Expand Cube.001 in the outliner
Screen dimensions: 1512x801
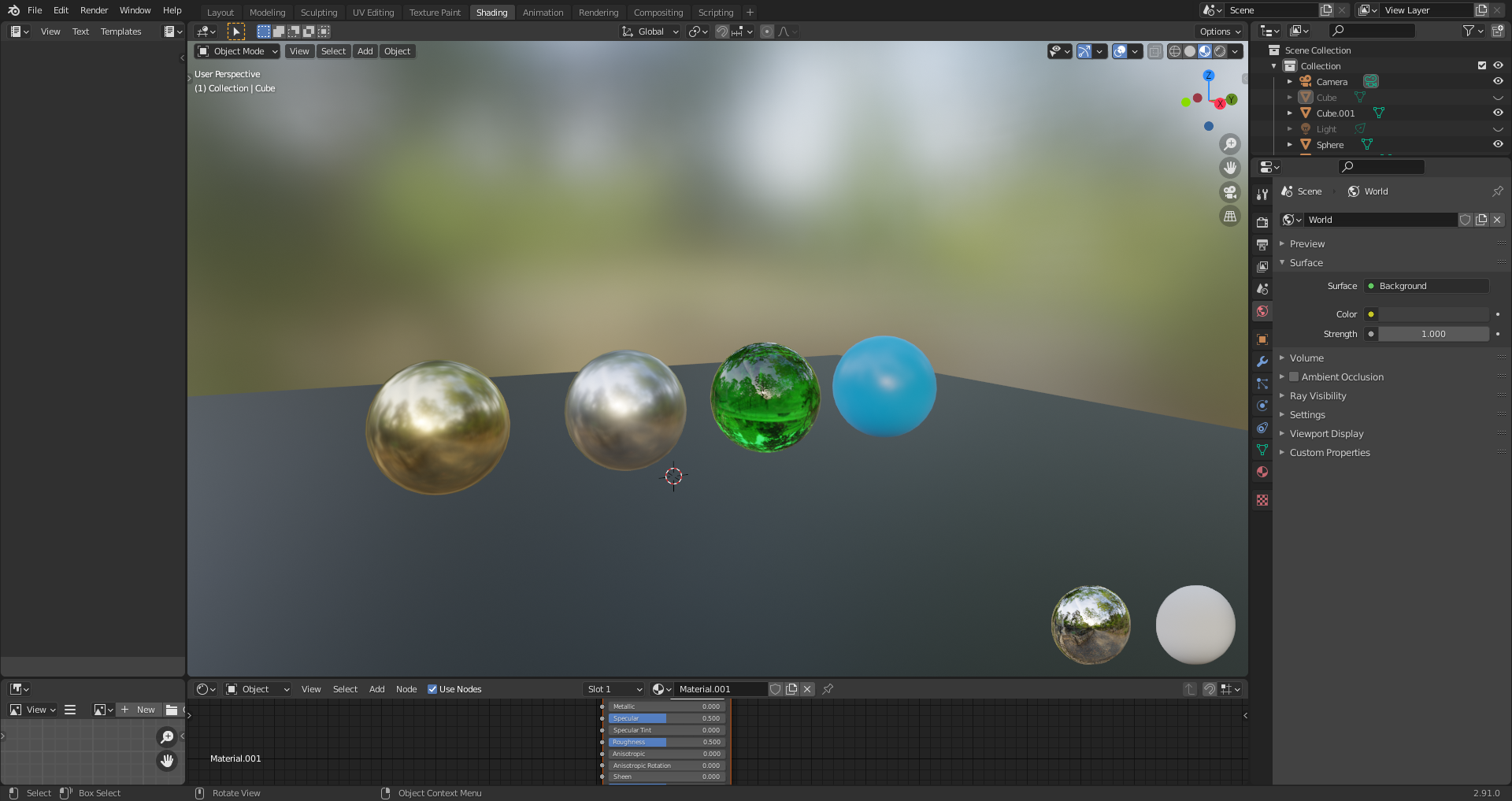coord(1290,113)
